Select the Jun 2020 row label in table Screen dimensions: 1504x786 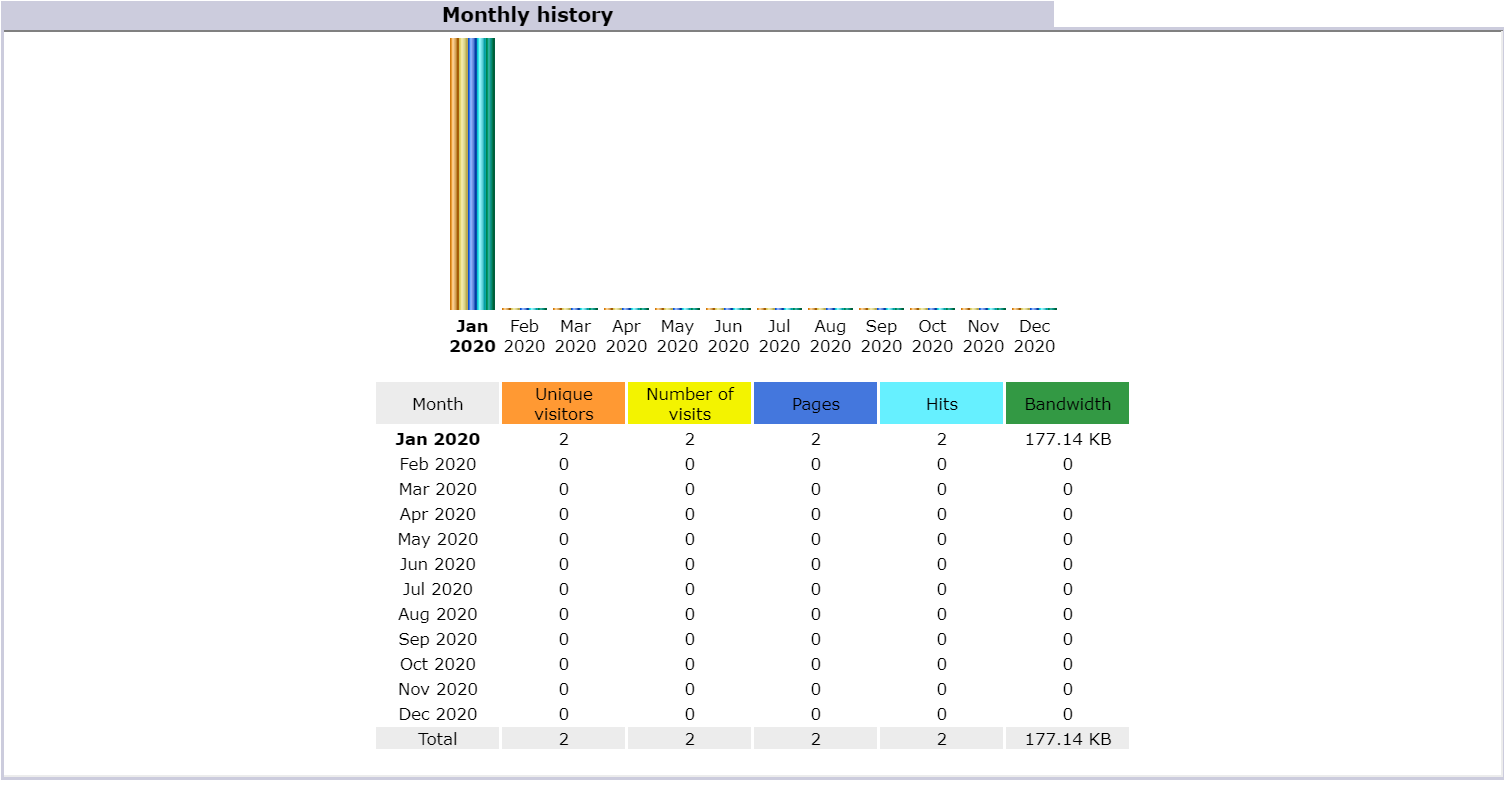[437, 564]
